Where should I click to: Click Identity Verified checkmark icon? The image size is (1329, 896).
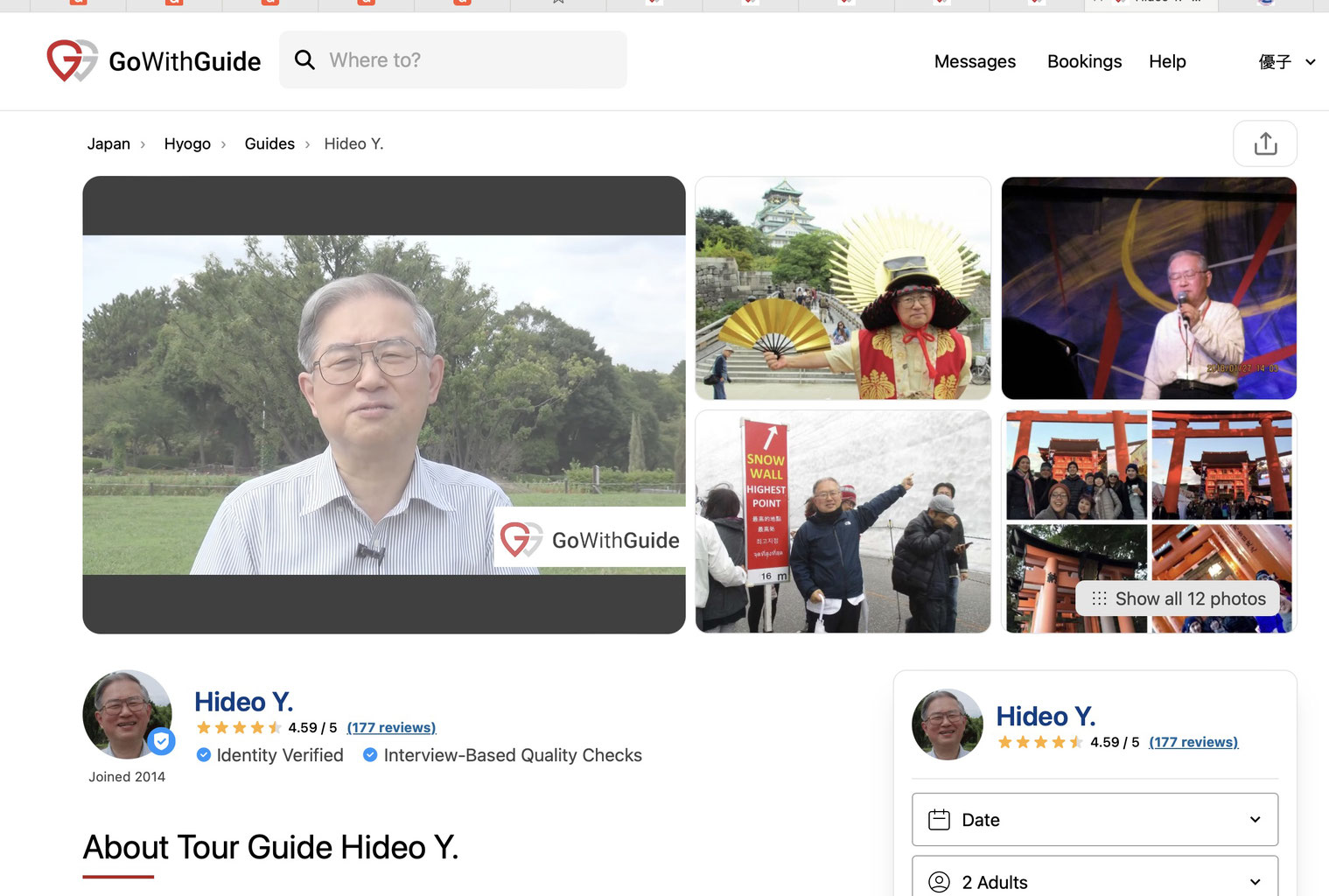pos(204,755)
